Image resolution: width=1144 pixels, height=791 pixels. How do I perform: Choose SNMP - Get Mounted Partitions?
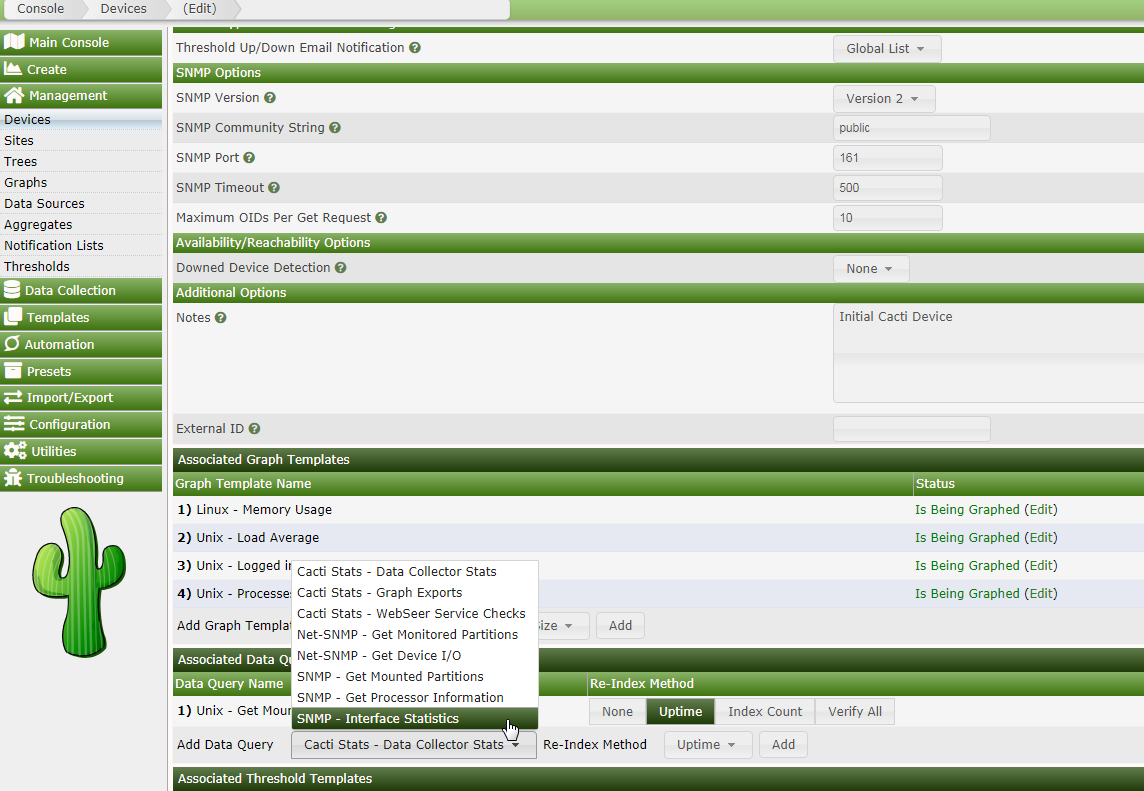[414, 676]
